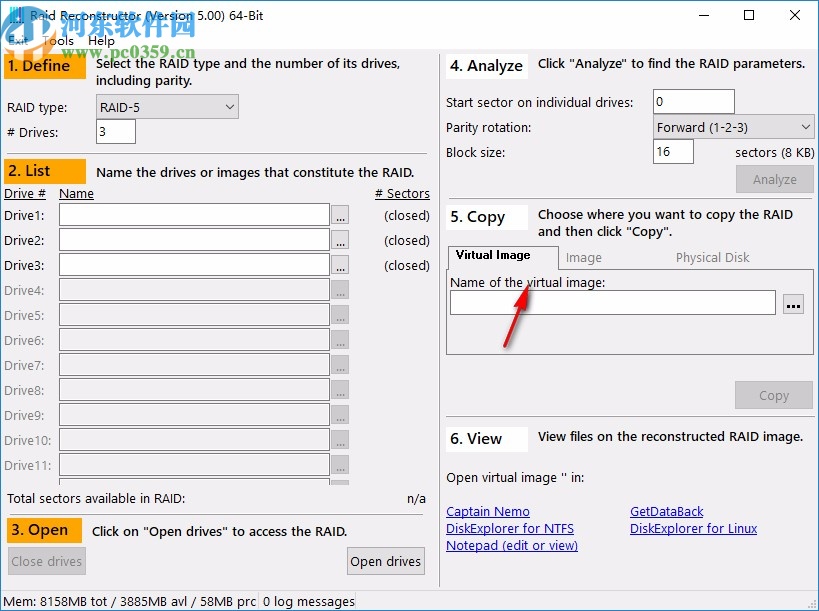Click the 3. Open step label

click(x=45, y=530)
